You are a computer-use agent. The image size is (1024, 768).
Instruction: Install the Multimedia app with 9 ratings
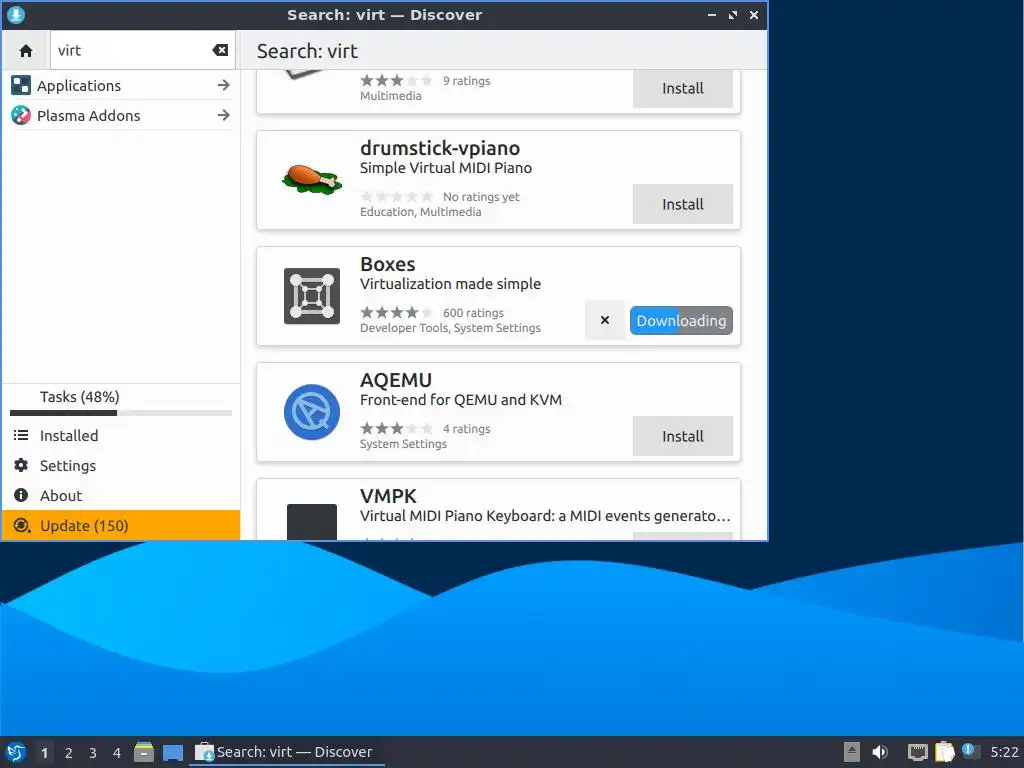[682, 89]
